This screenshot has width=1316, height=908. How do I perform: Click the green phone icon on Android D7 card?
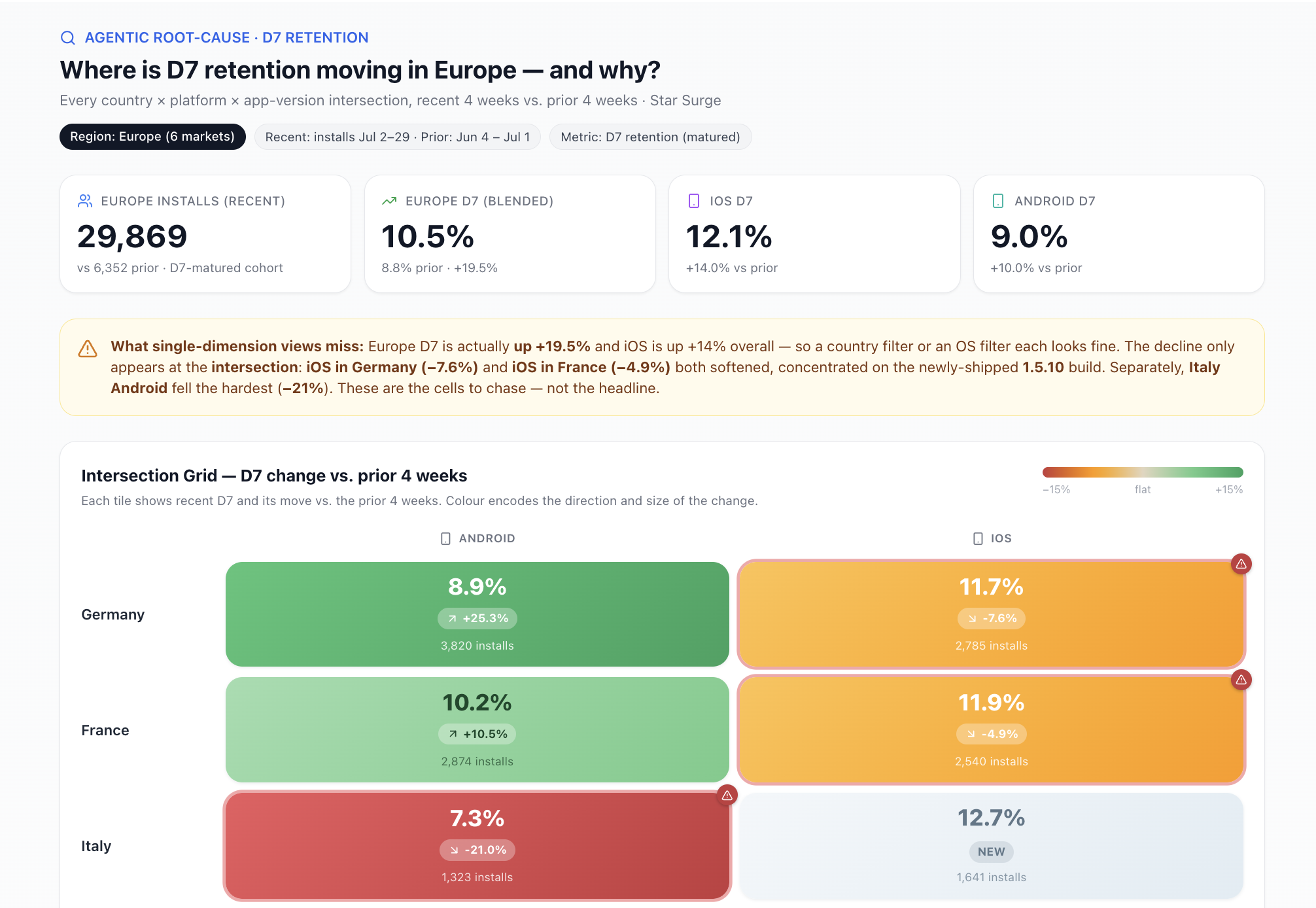point(998,201)
